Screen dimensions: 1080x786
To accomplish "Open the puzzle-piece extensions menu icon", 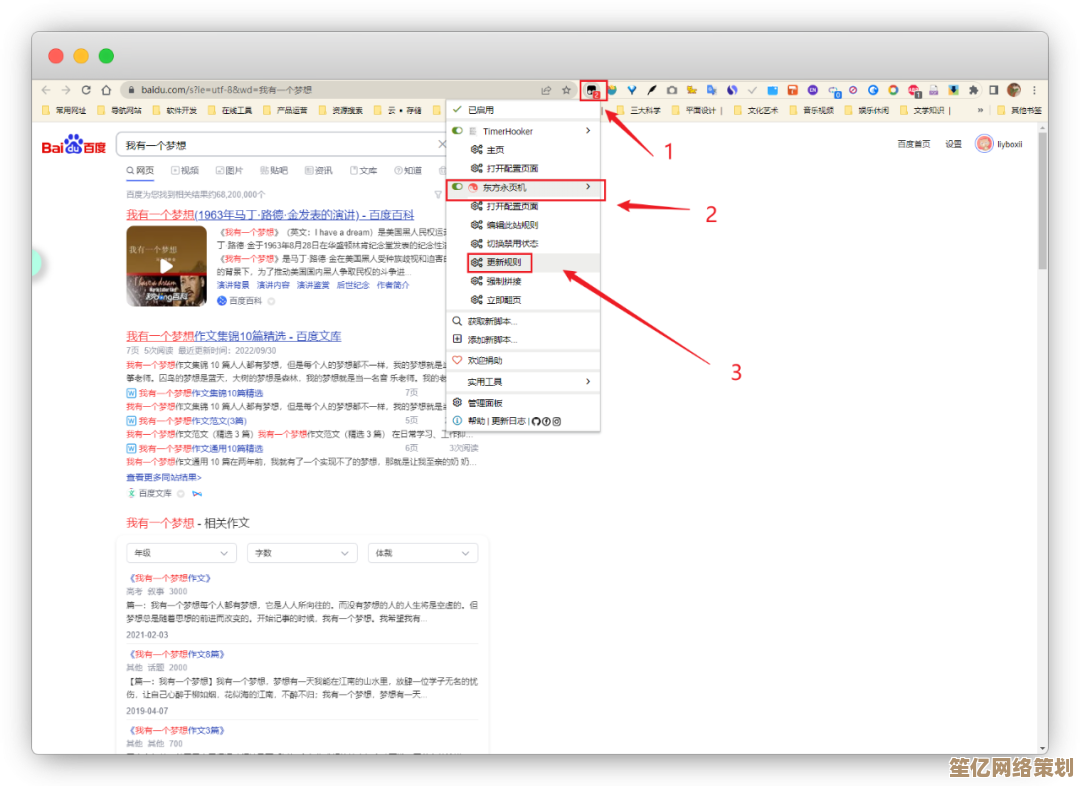I will [x=973, y=90].
